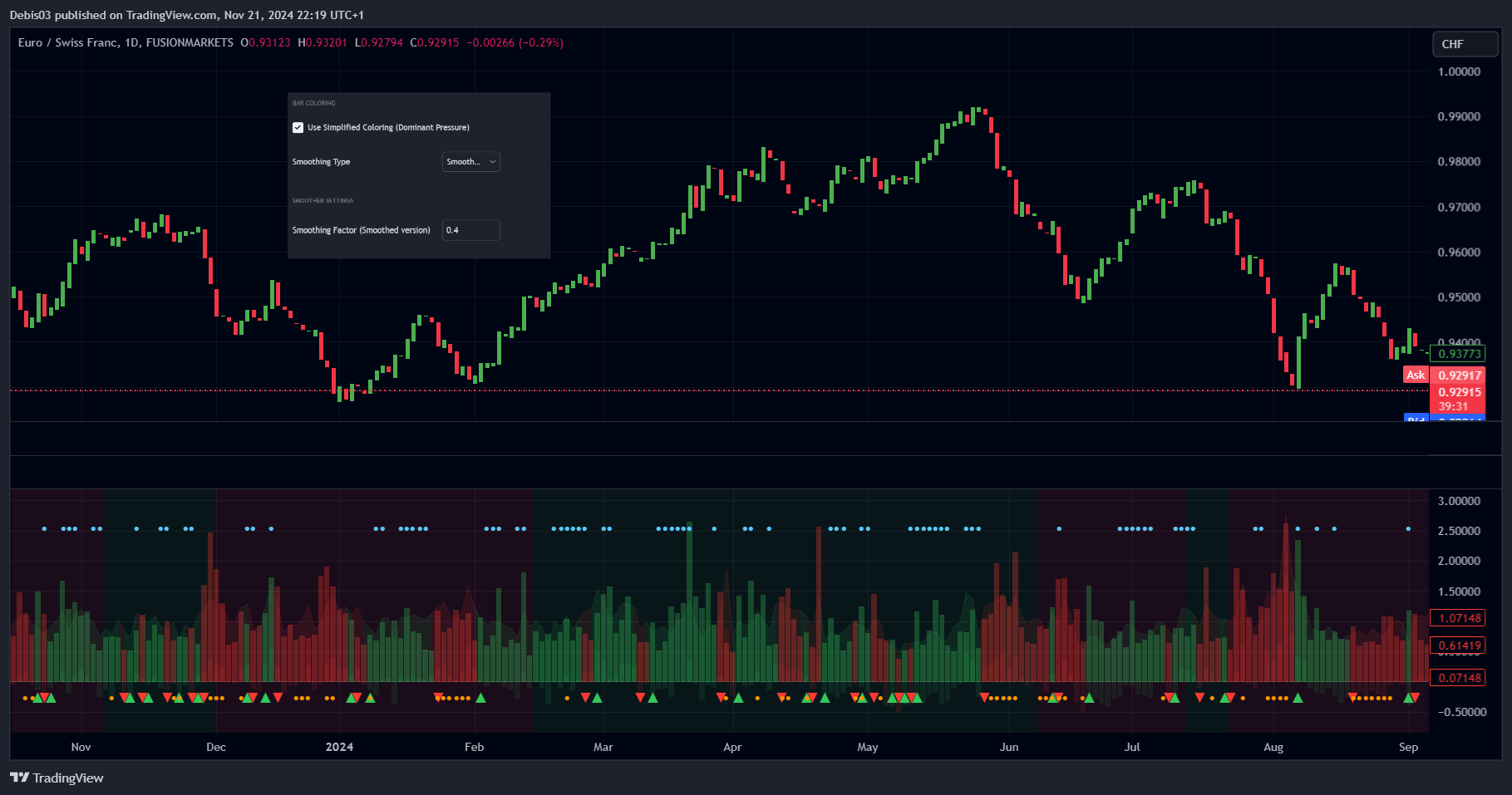The width and height of the screenshot is (1512, 795).
Task: Click the 0.99000 price axis label
Action: pos(1459,116)
